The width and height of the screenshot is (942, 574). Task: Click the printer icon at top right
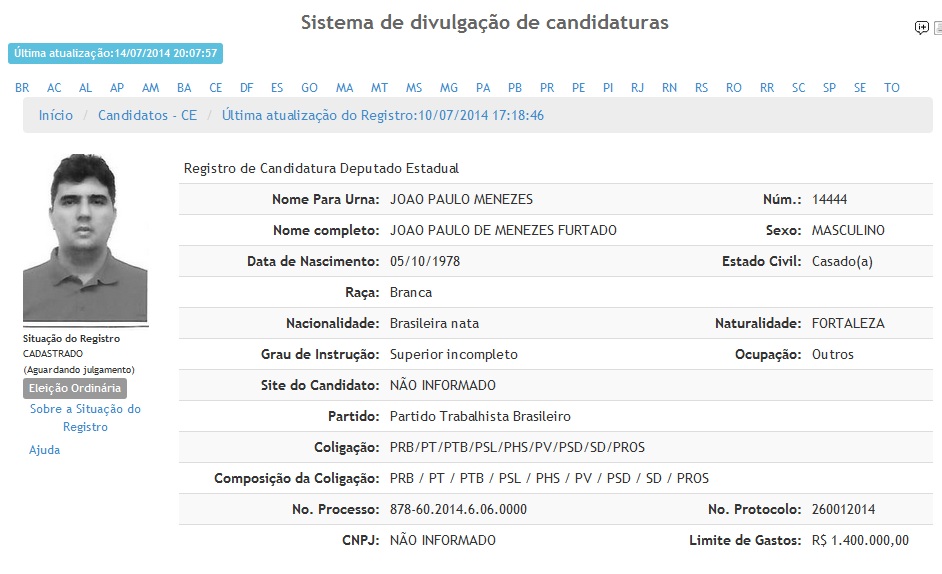click(938, 28)
